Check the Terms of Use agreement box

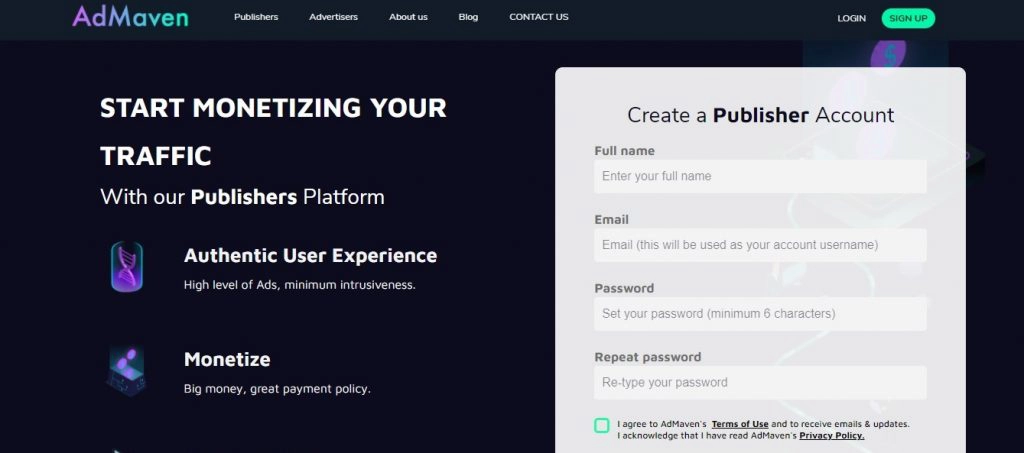[x=601, y=426]
